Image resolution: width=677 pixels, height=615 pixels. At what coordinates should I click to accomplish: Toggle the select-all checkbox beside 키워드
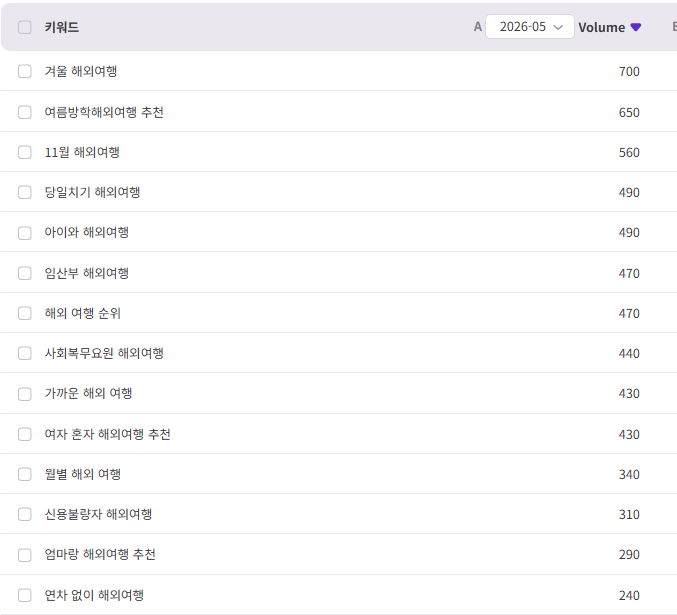click(x=25, y=27)
